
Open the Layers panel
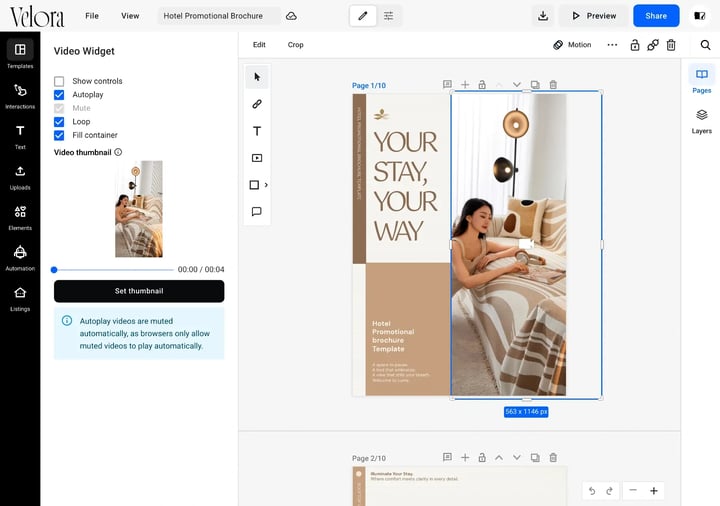[701, 121]
